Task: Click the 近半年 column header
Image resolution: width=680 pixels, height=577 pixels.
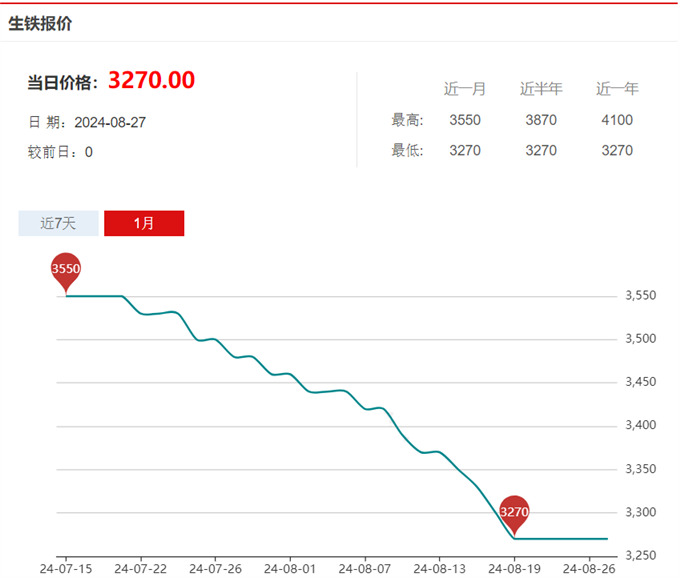Action: pos(541,89)
